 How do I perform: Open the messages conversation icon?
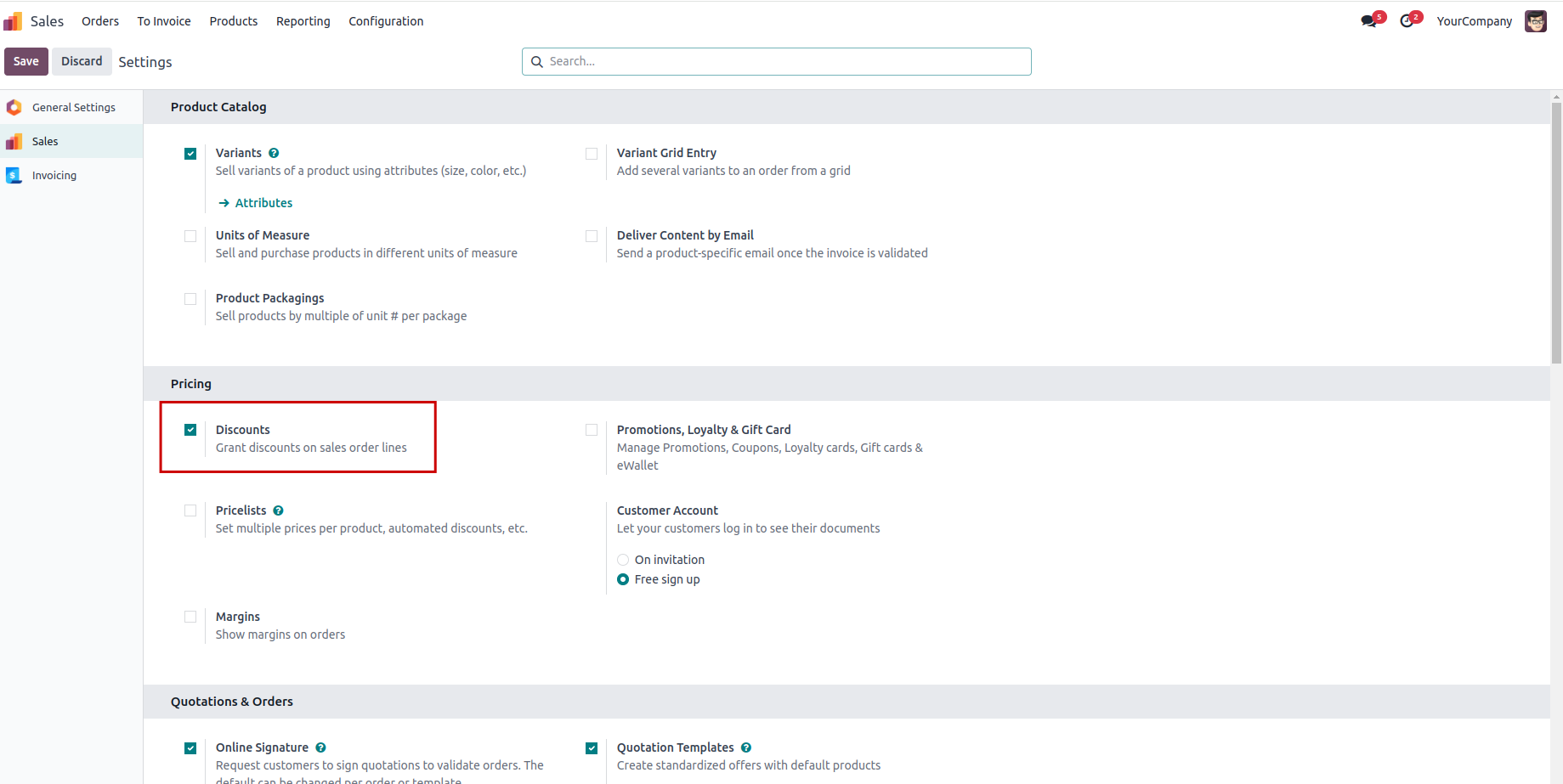1369,21
